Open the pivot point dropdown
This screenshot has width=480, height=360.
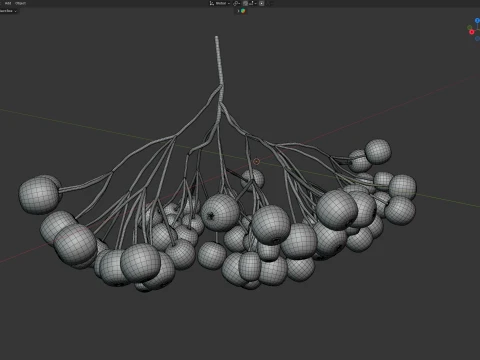[x=237, y=3]
